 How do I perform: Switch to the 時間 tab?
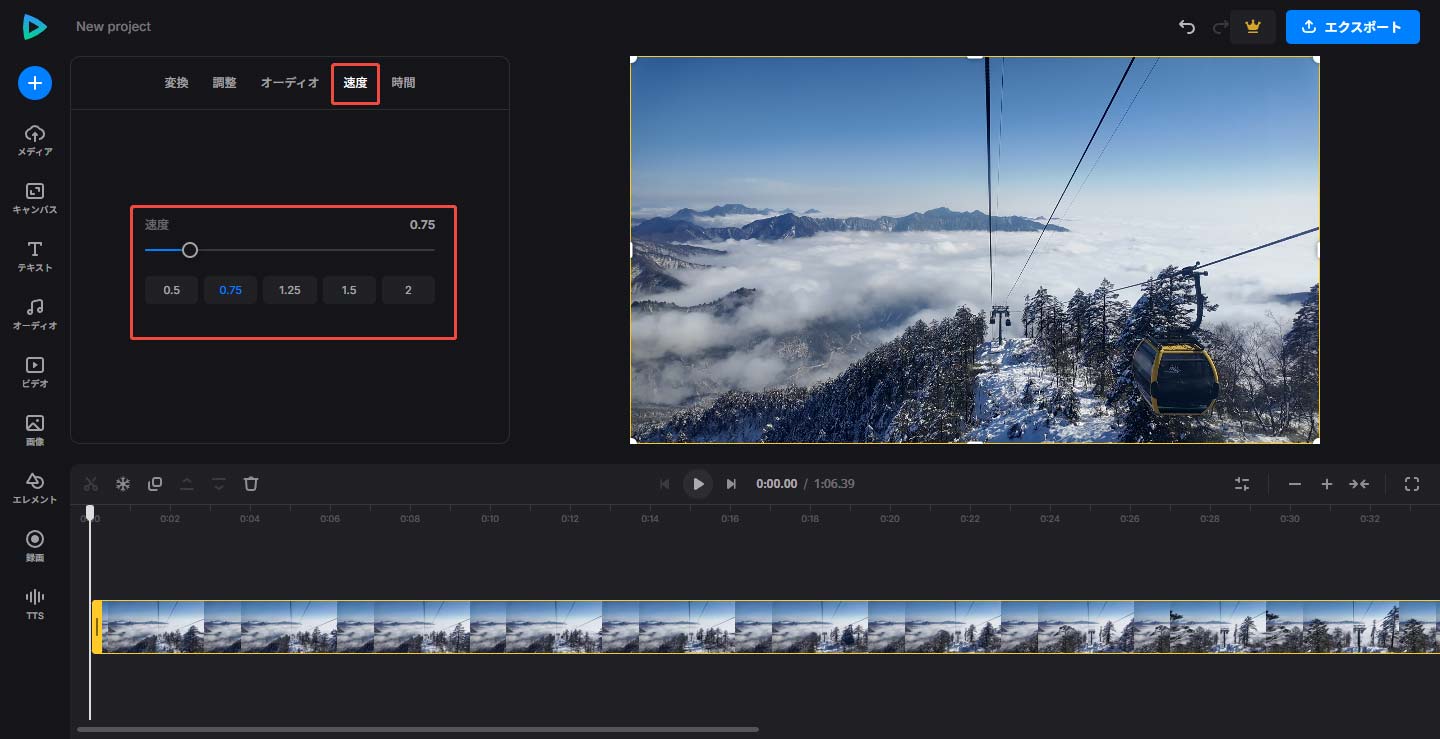pyautogui.click(x=404, y=83)
